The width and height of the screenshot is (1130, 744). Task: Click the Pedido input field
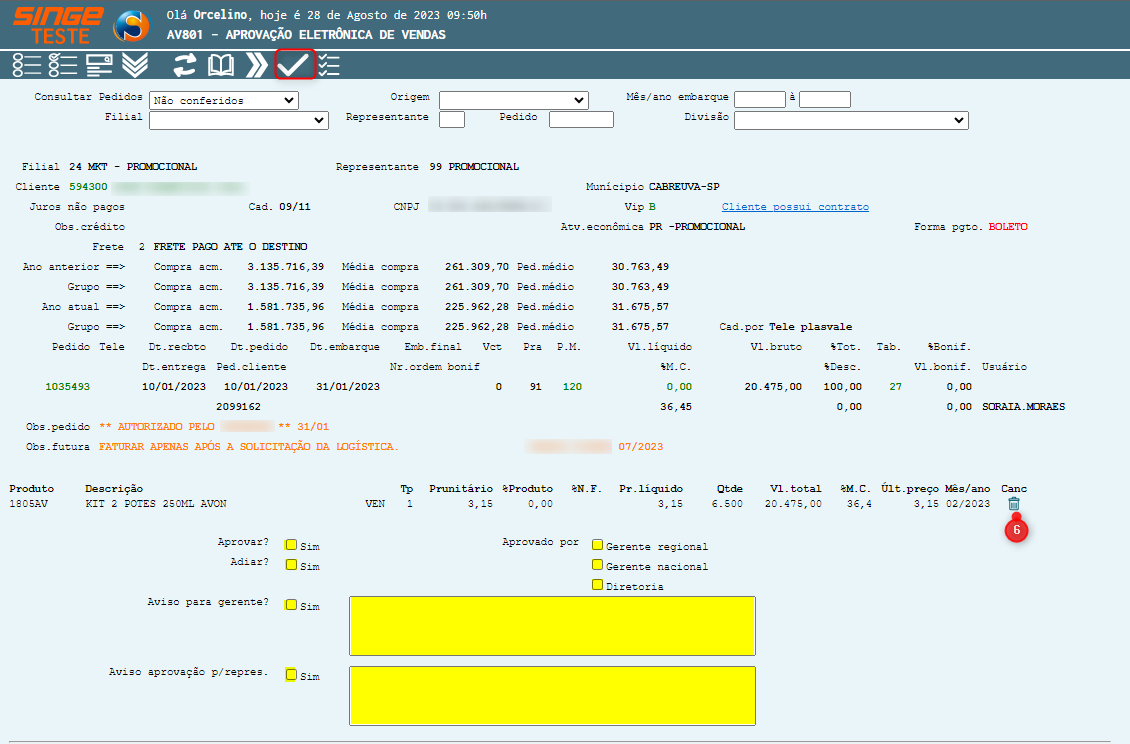tap(580, 120)
